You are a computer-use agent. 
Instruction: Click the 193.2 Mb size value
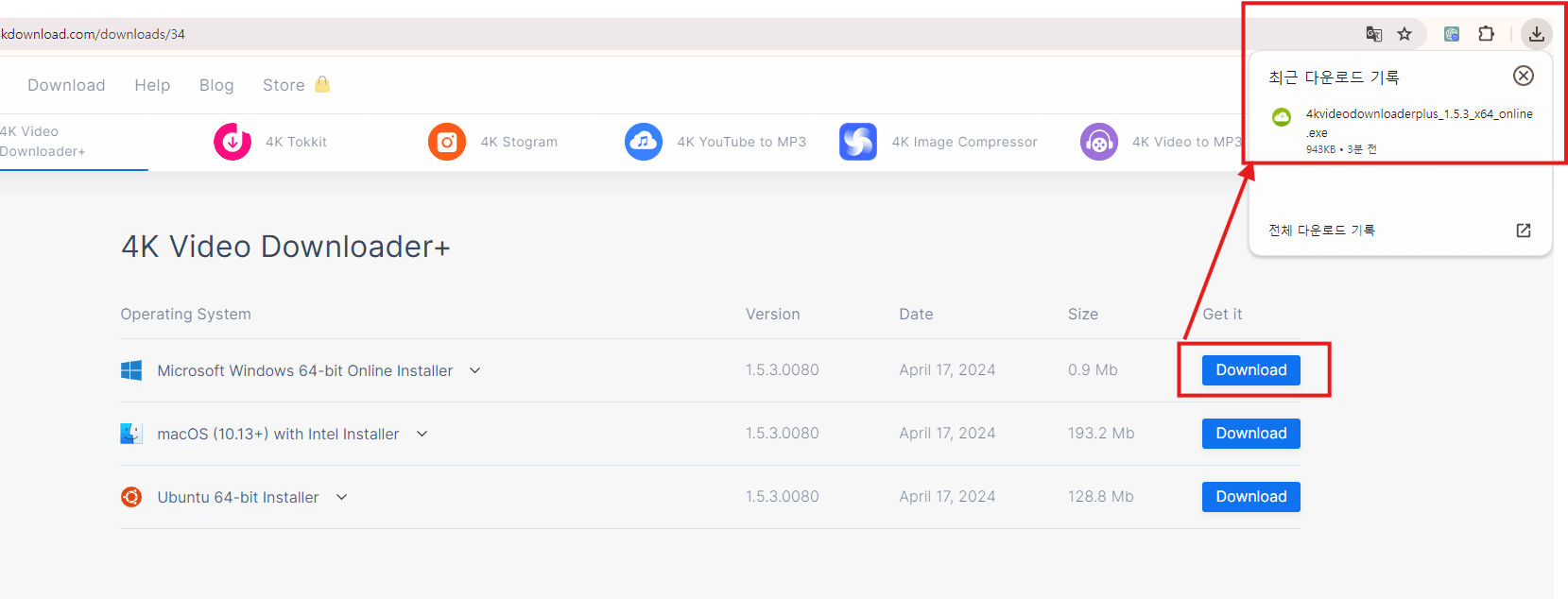pyautogui.click(x=1101, y=434)
